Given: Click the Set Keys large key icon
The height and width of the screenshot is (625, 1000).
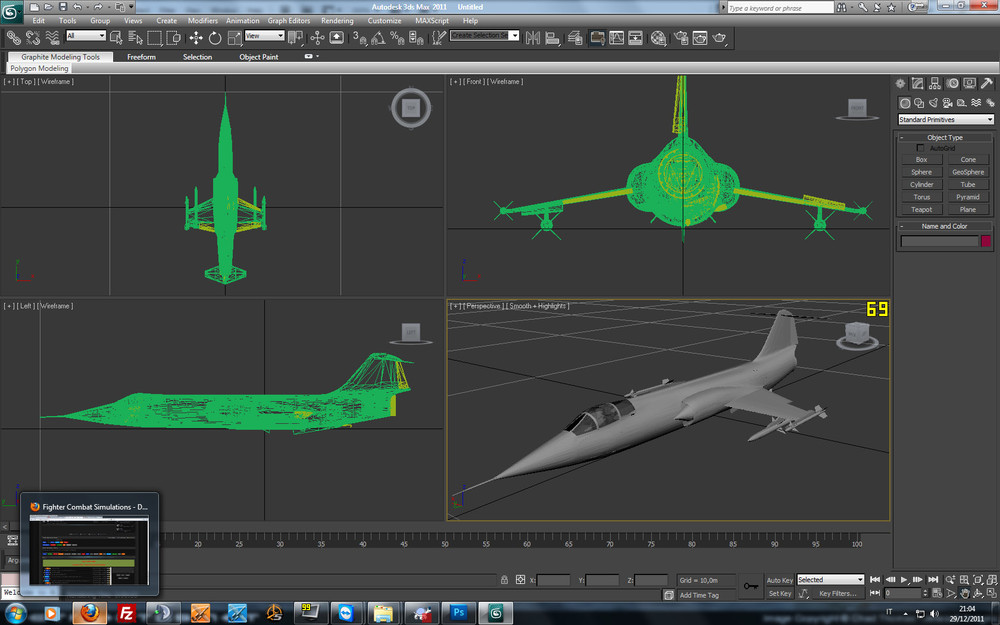Looking at the screenshot, I should click(x=750, y=586).
